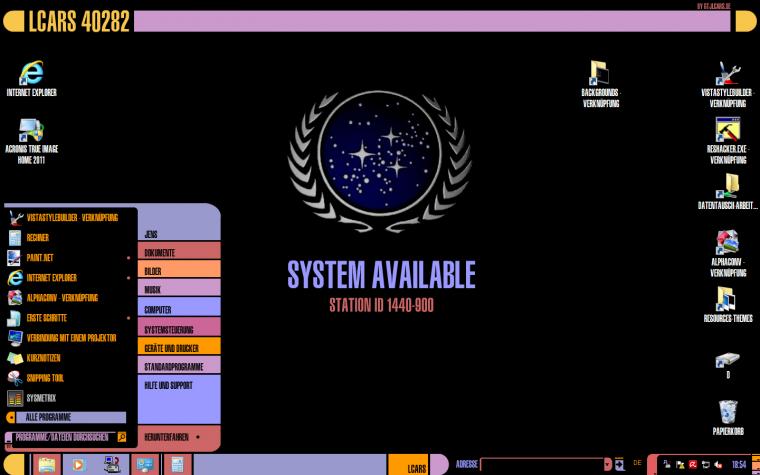Open Standardprogramme entry
760x475 pixels.
pyautogui.click(x=179, y=364)
